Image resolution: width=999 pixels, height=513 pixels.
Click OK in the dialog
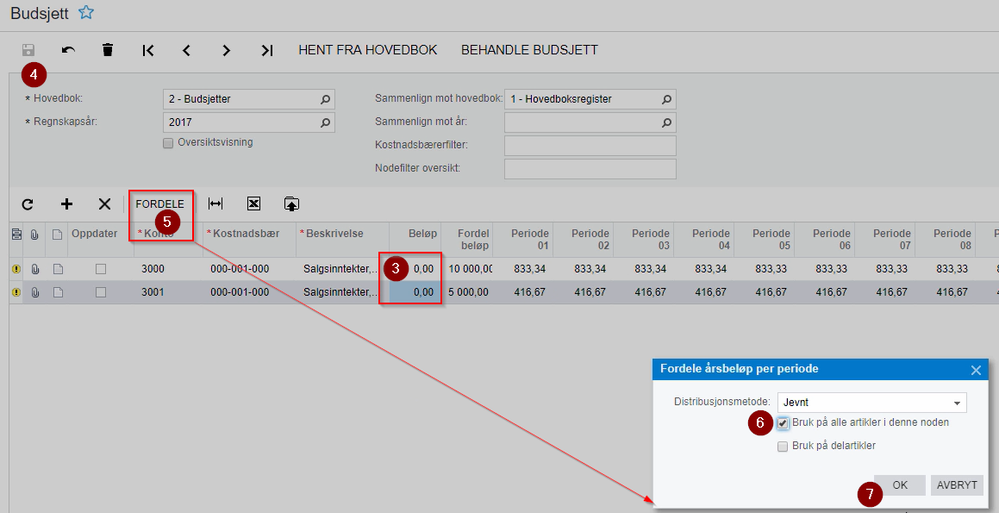900,485
